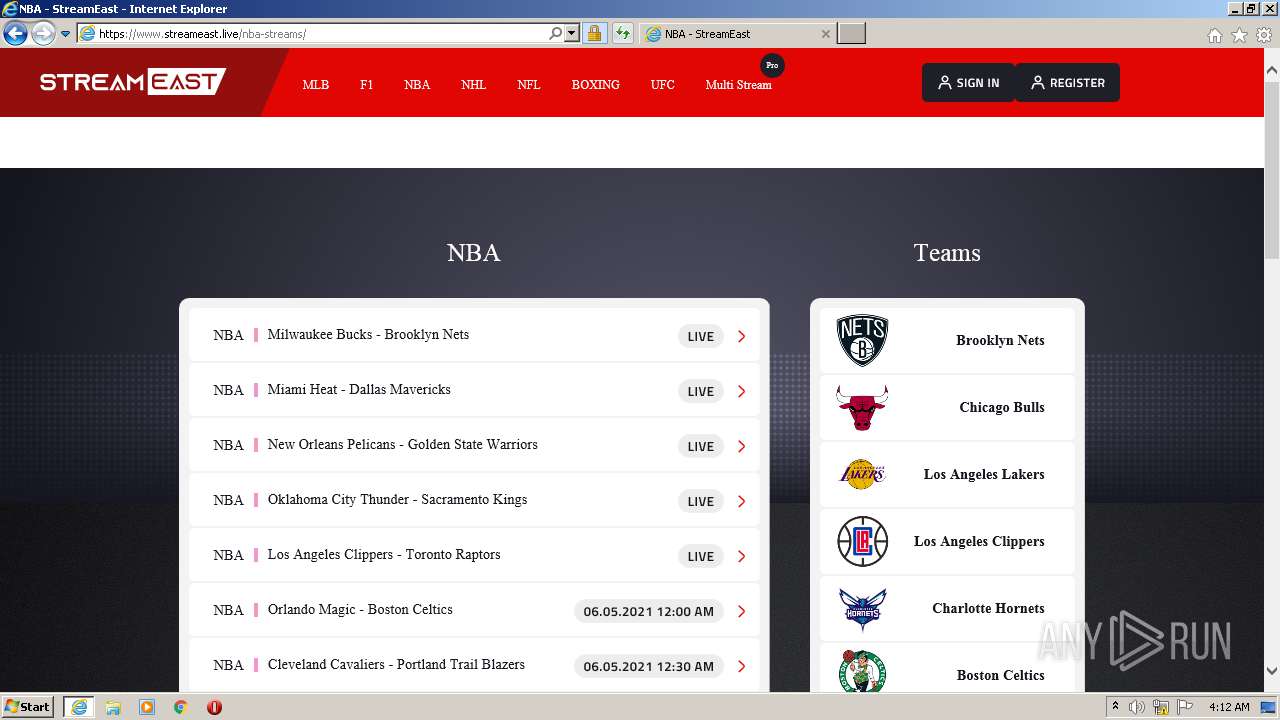Go forward with the browser forward arrow
This screenshot has width=1280, height=720.
43,34
